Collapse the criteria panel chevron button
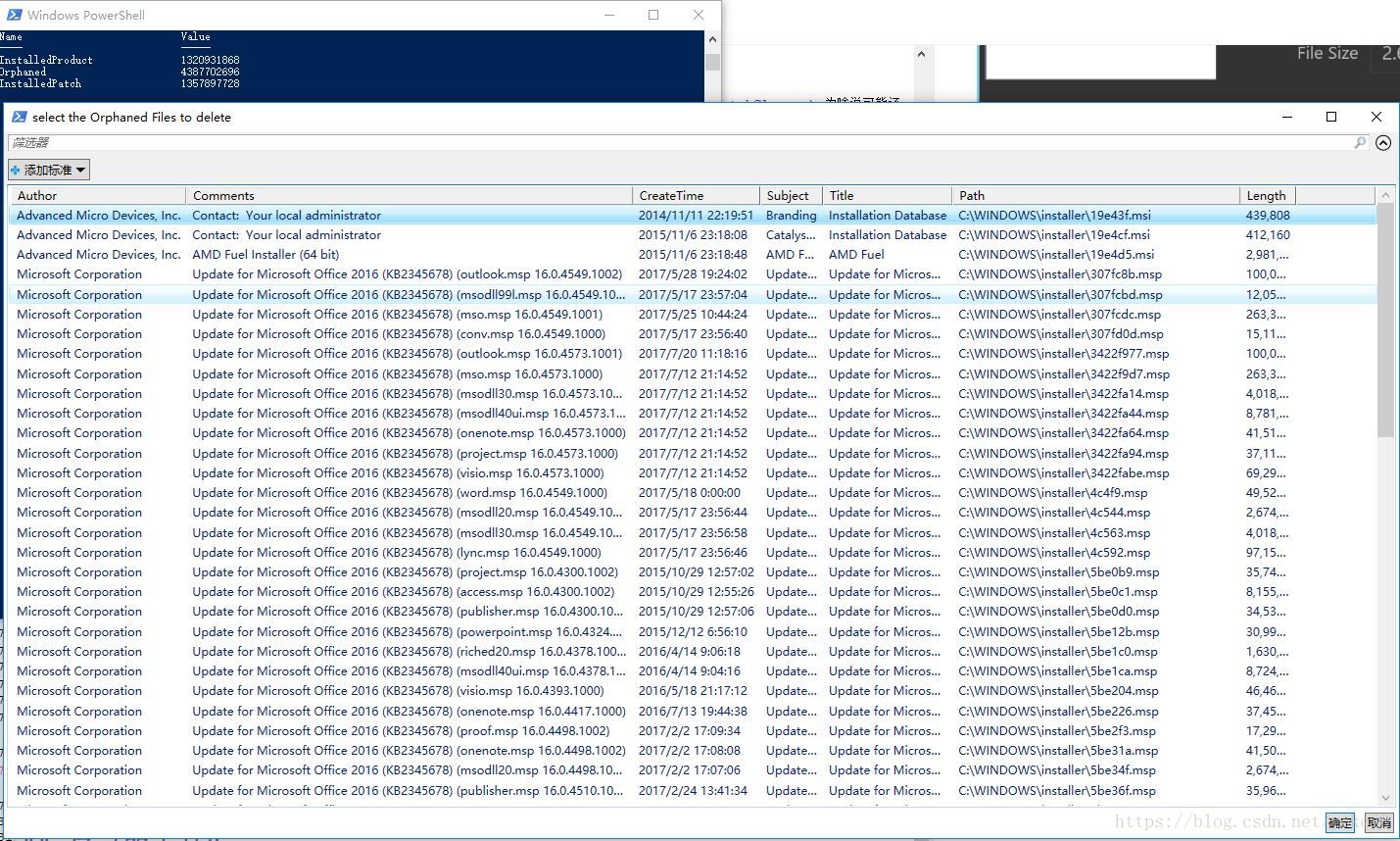1400x841 pixels. point(1383,143)
